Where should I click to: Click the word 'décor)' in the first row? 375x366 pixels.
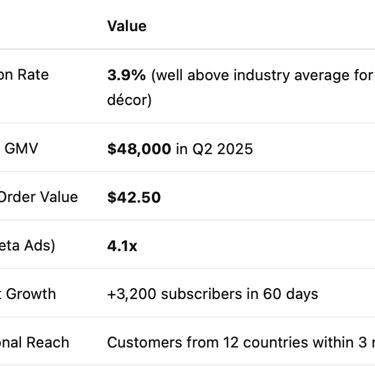129,100
